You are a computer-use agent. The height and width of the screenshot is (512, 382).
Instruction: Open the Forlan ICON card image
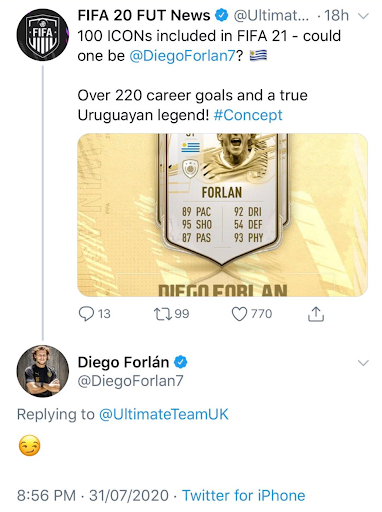pyautogui.click(x=222, y=215)
